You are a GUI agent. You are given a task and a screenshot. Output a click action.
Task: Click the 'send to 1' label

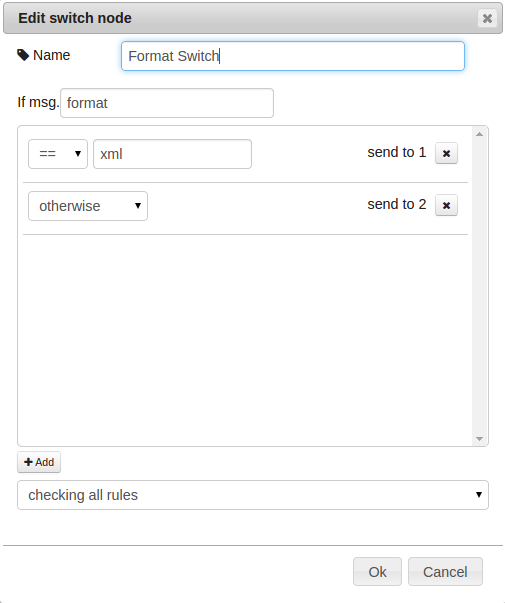pyautogui.click(x=397, y=152)
